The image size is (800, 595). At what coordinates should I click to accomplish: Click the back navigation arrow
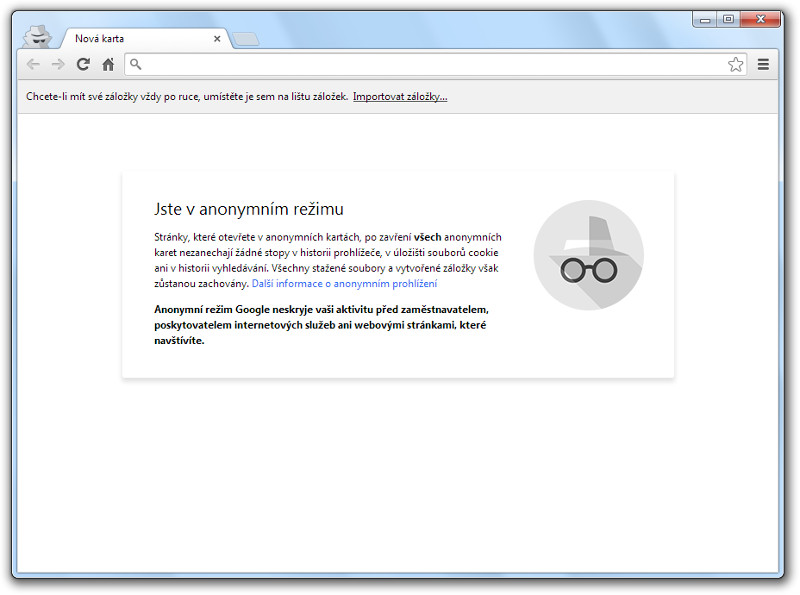click(x=33, y=64)
